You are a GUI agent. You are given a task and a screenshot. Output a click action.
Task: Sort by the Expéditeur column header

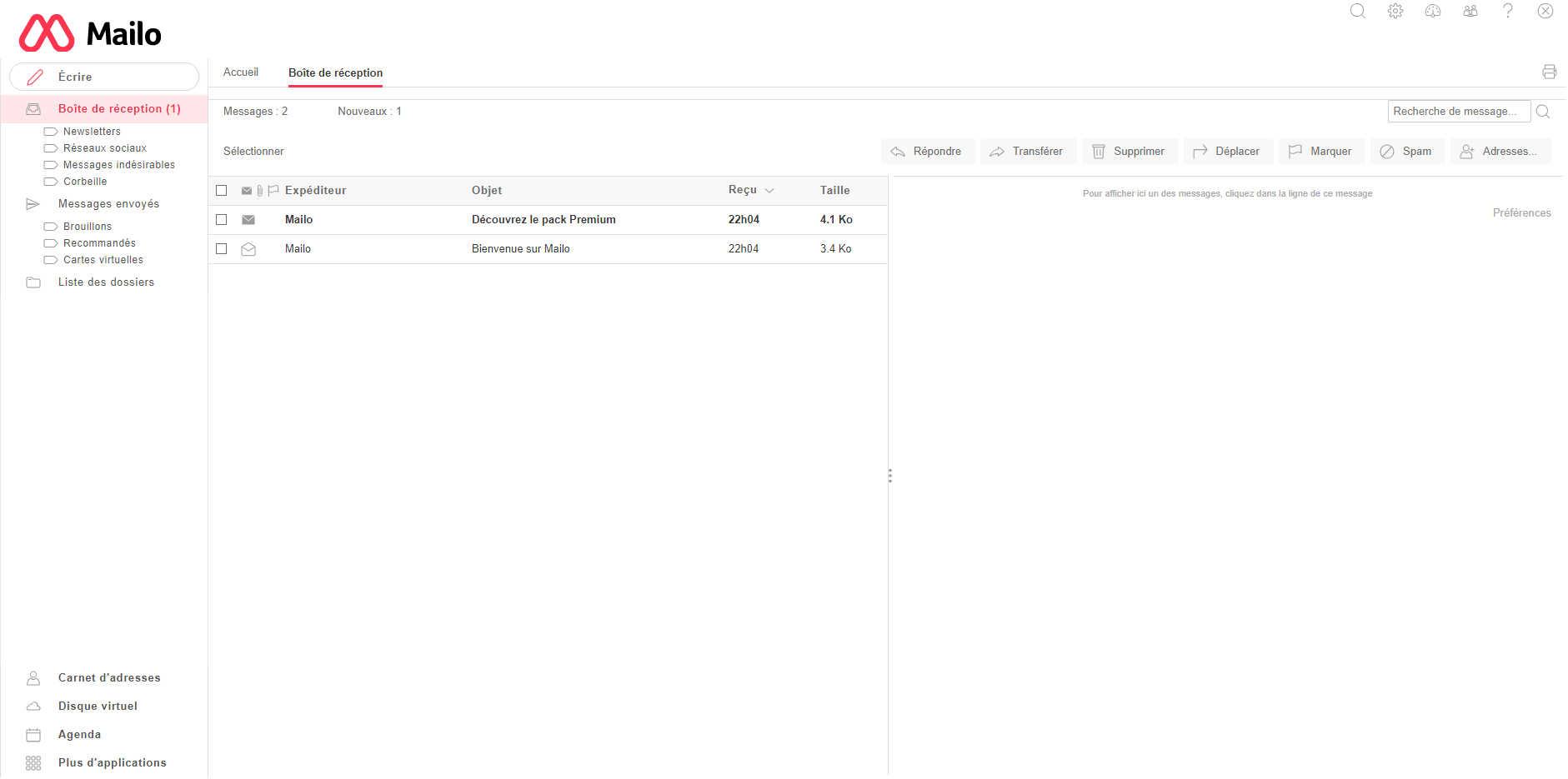pos(315,191)
